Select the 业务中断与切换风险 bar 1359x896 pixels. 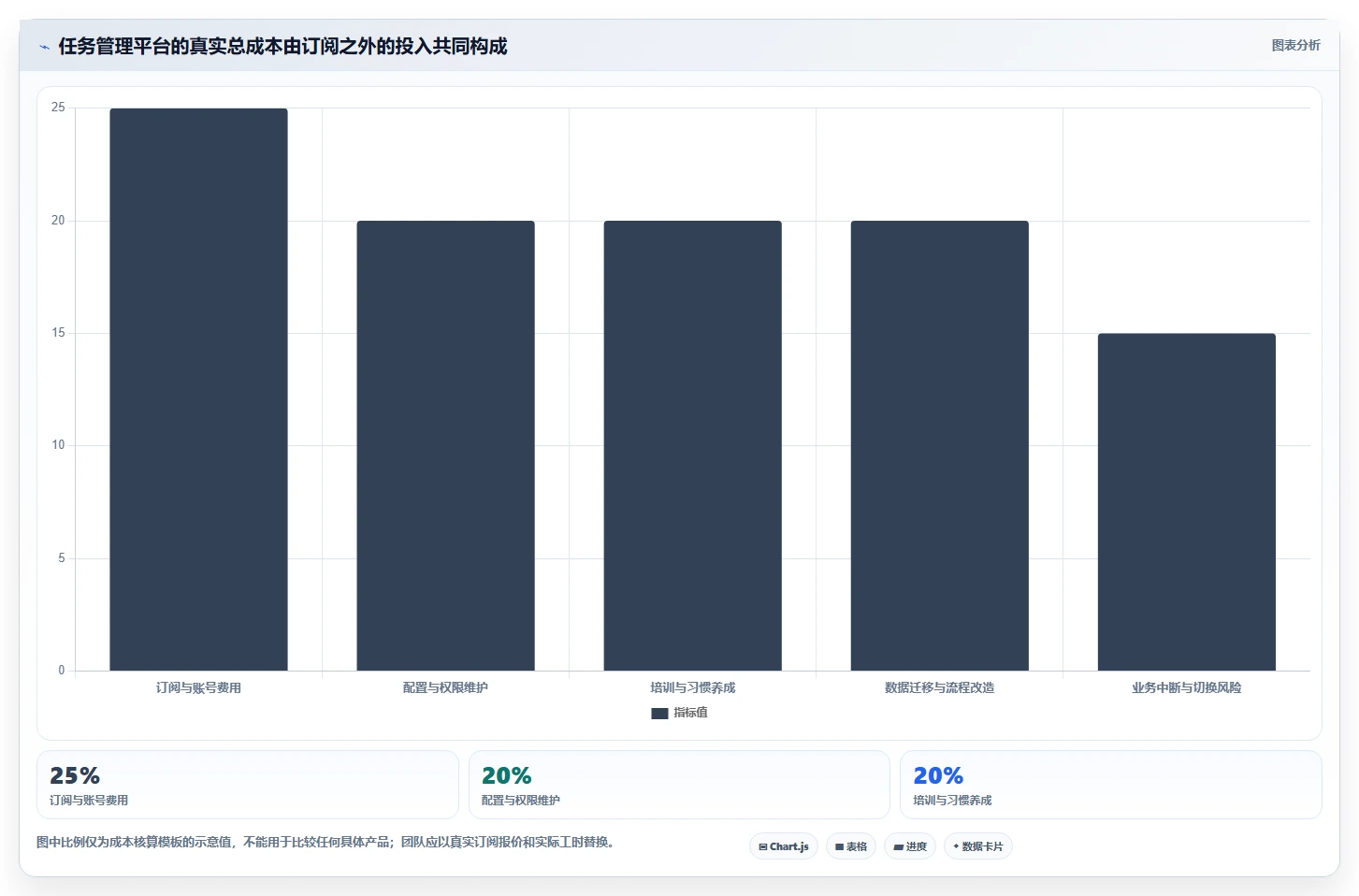pos(1186,501)
